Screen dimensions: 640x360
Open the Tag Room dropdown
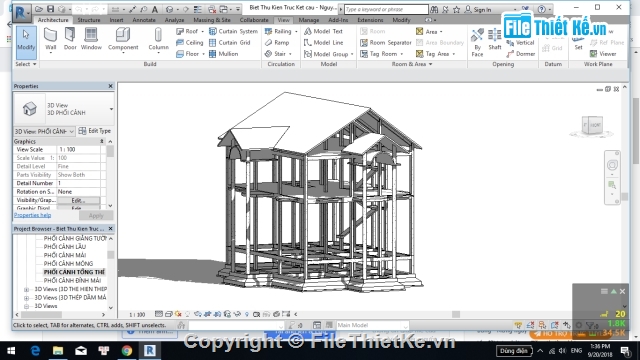point(402,54)
